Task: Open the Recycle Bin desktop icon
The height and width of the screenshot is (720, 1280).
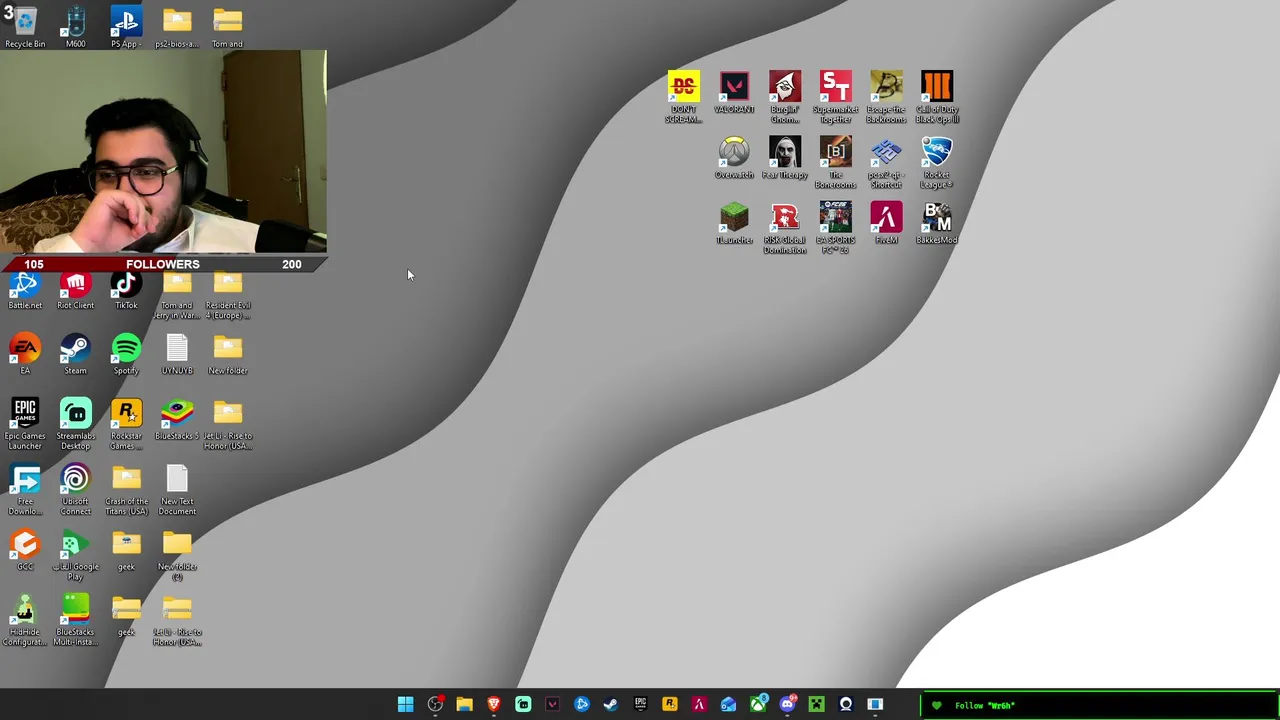Action: 25,27
